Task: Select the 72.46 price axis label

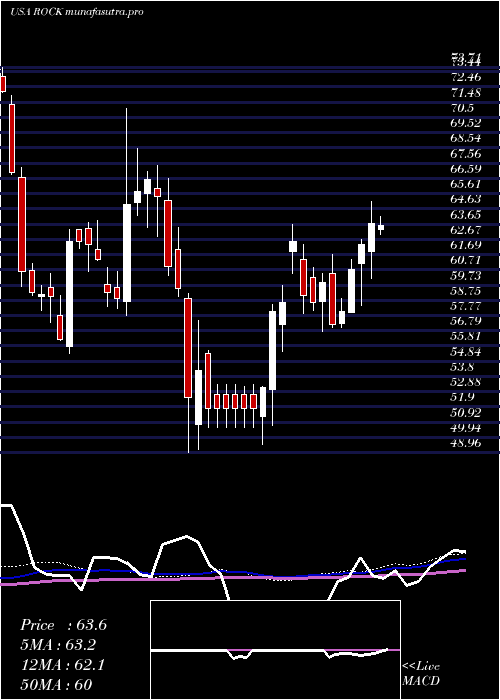Action: click(466, 77)
